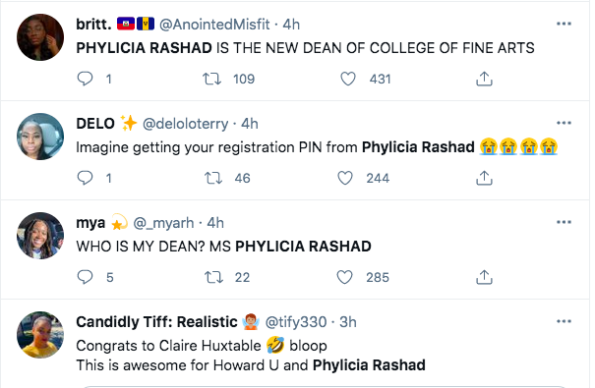Retweet DELO's tweet with 46 retweets
Viewport: 595px width, 388px height.
point(213,178)
